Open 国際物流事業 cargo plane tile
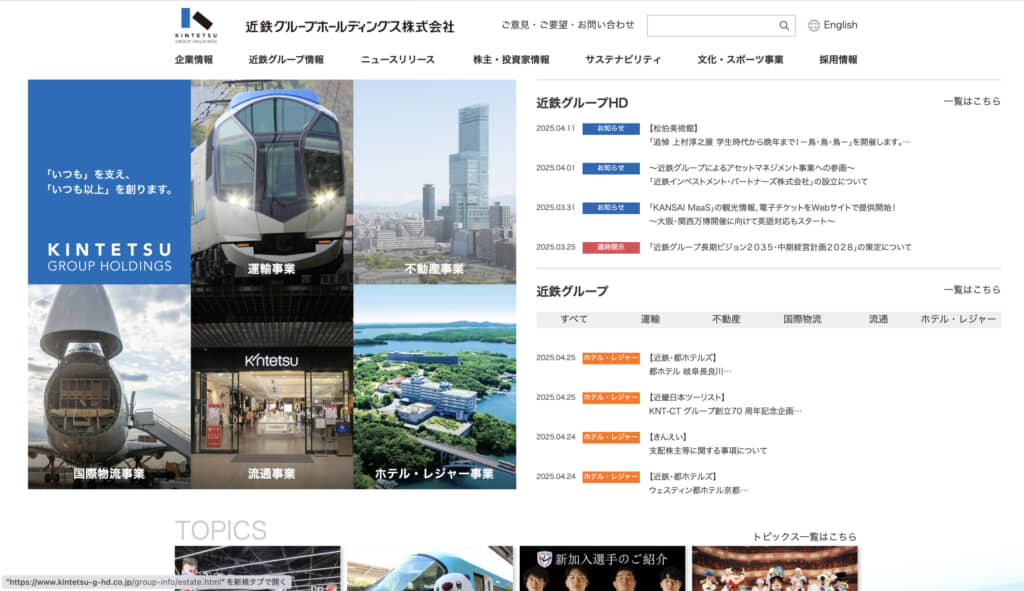The height and width of the screenshot is (591, 1024). 109,387
